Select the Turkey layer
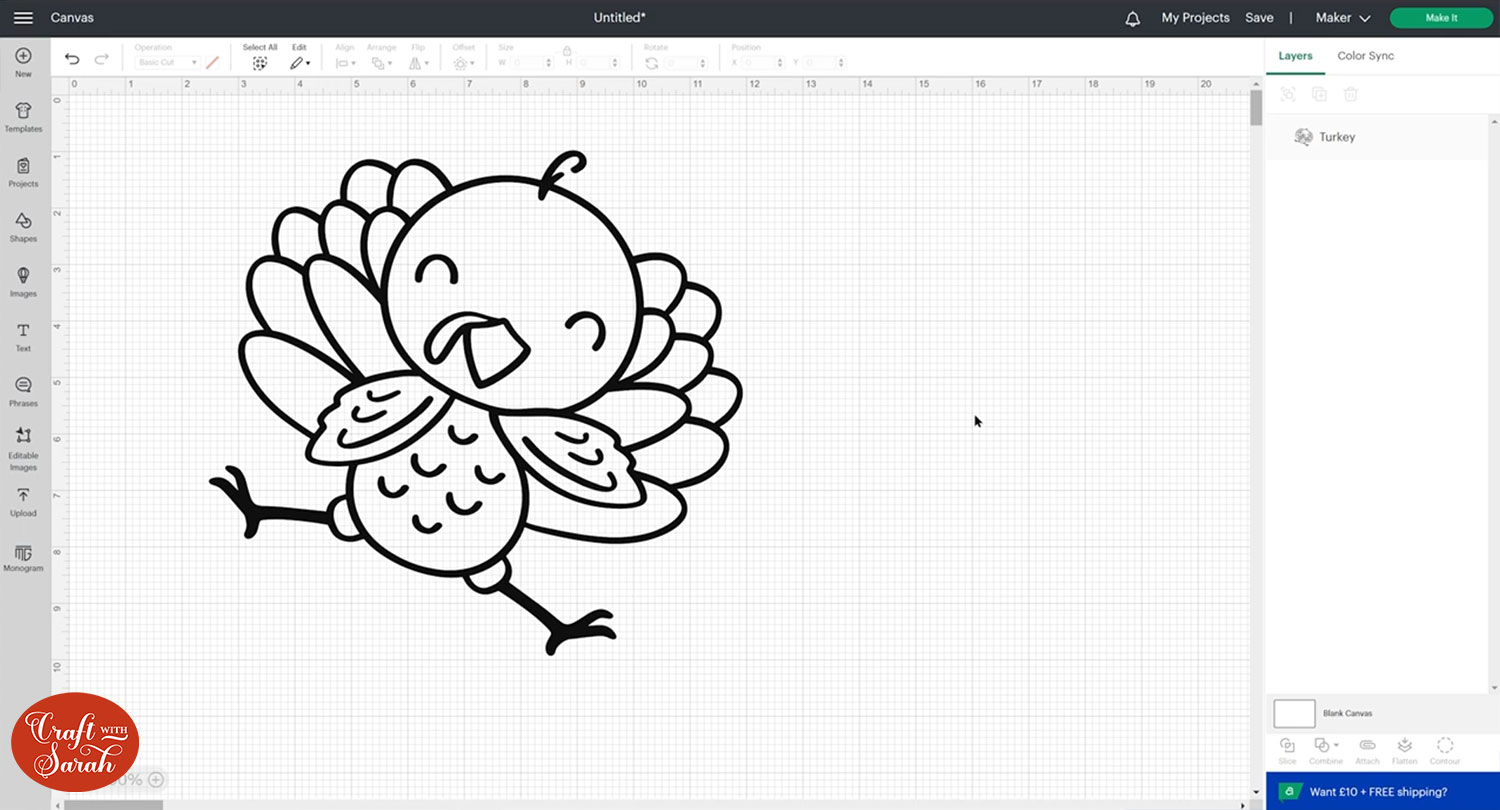 (x=1375, y=137)
